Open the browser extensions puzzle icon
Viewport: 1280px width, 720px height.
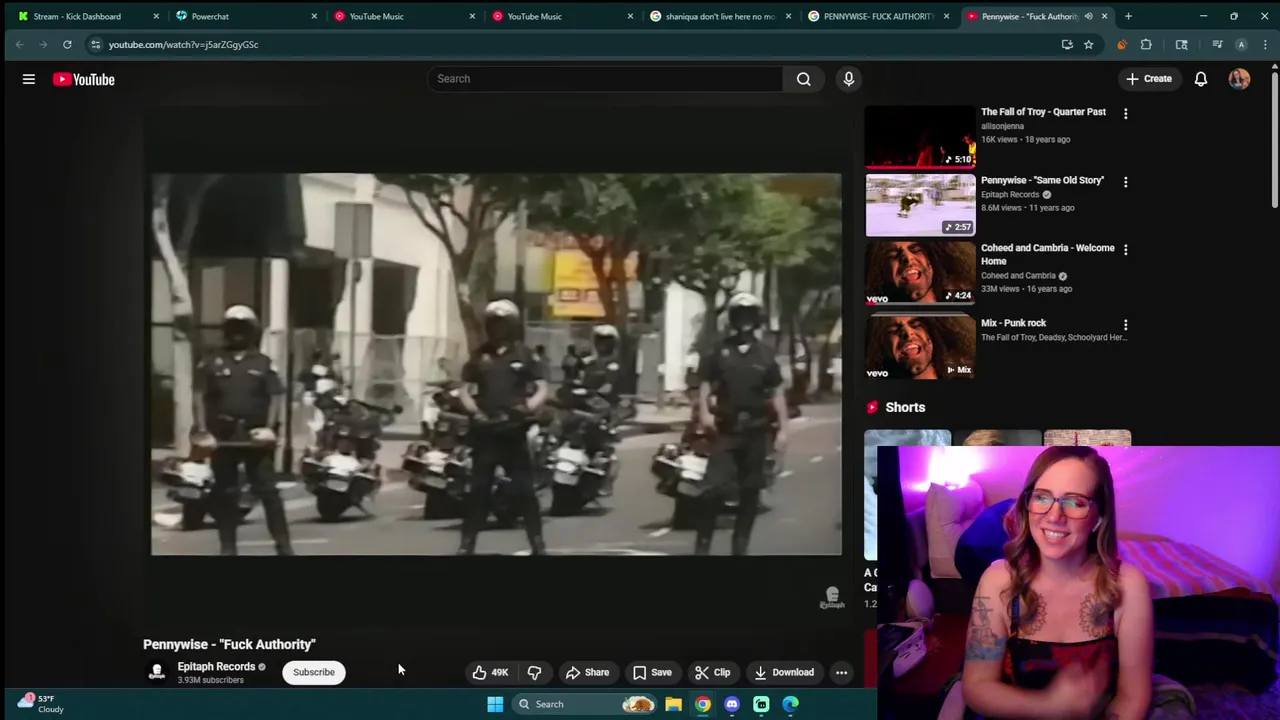click(1146, 44)
